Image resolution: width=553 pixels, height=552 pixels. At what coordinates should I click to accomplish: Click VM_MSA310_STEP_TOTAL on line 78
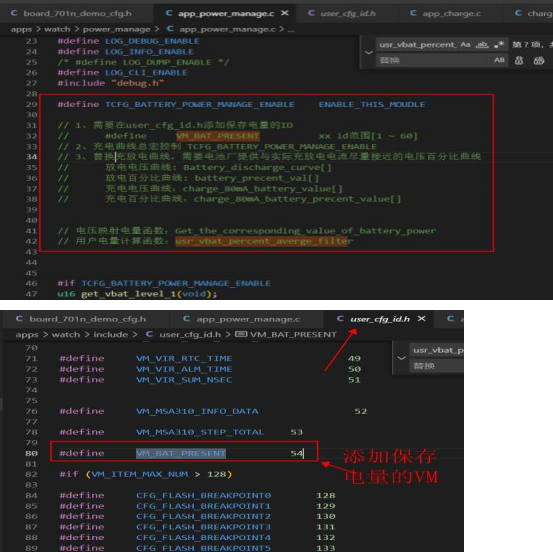coord(200,432)
